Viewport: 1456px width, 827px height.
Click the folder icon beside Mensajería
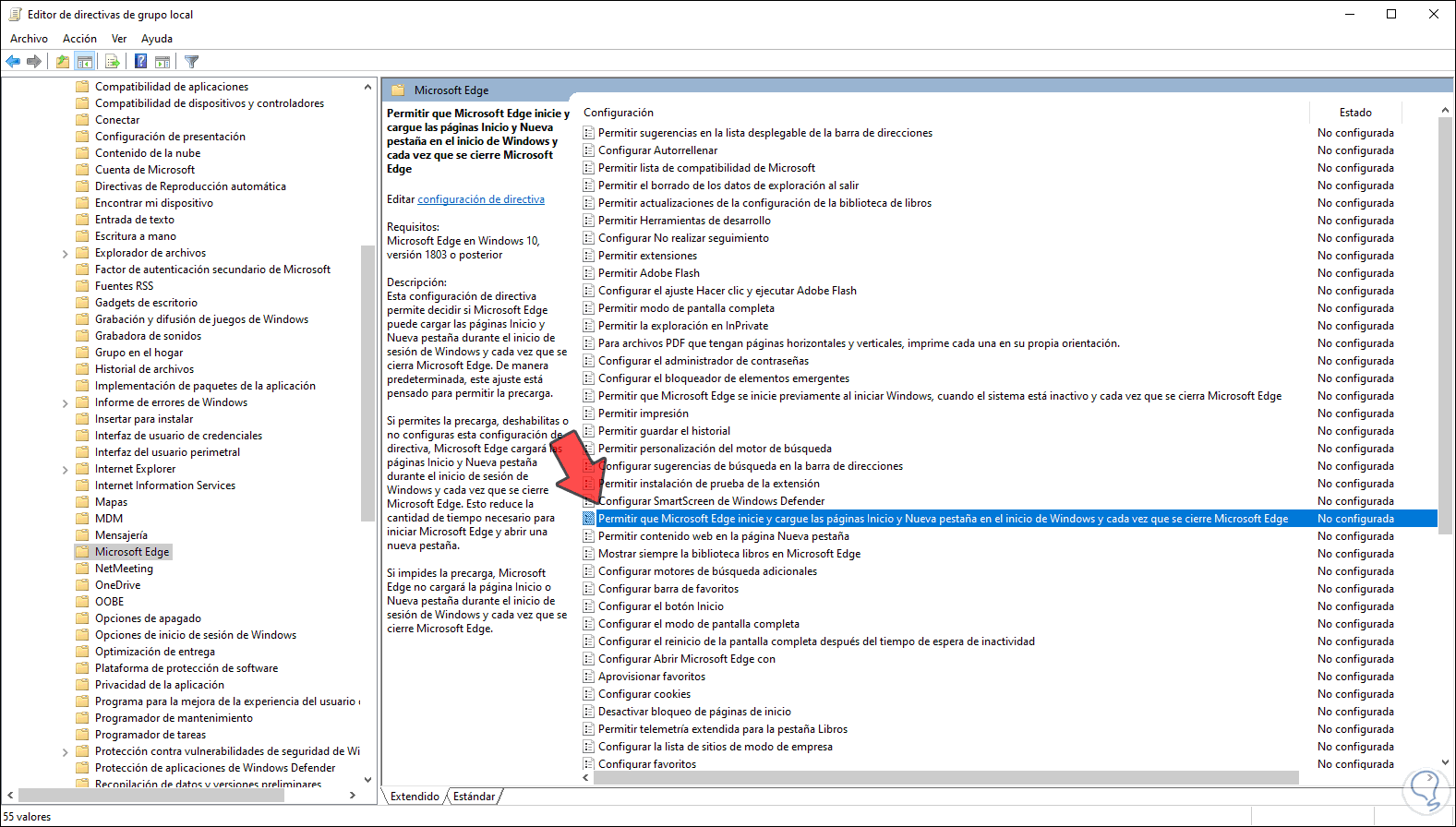click(82, 535)
